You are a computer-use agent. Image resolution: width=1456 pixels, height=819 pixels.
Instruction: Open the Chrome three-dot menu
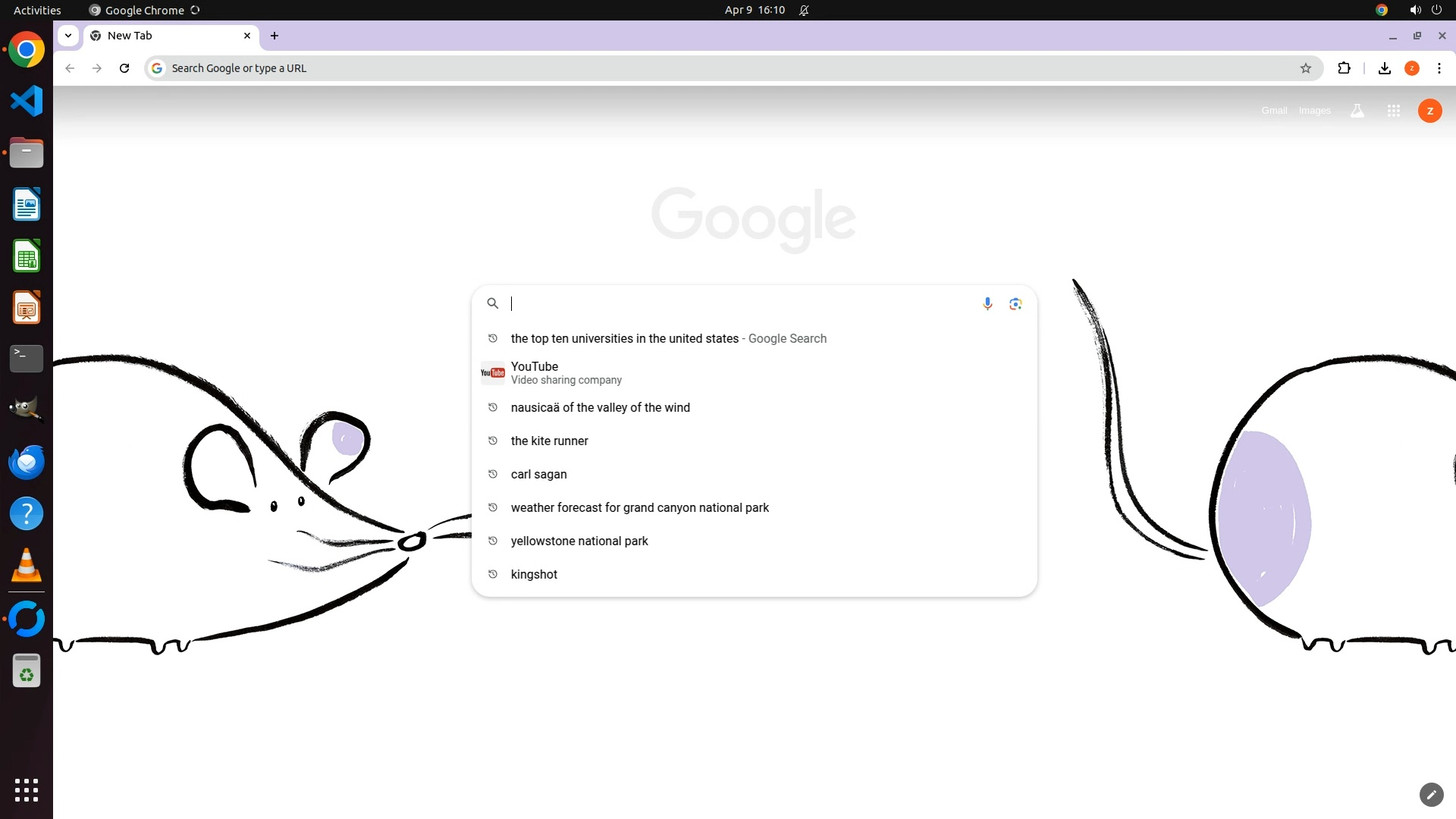coord(1439,68)
